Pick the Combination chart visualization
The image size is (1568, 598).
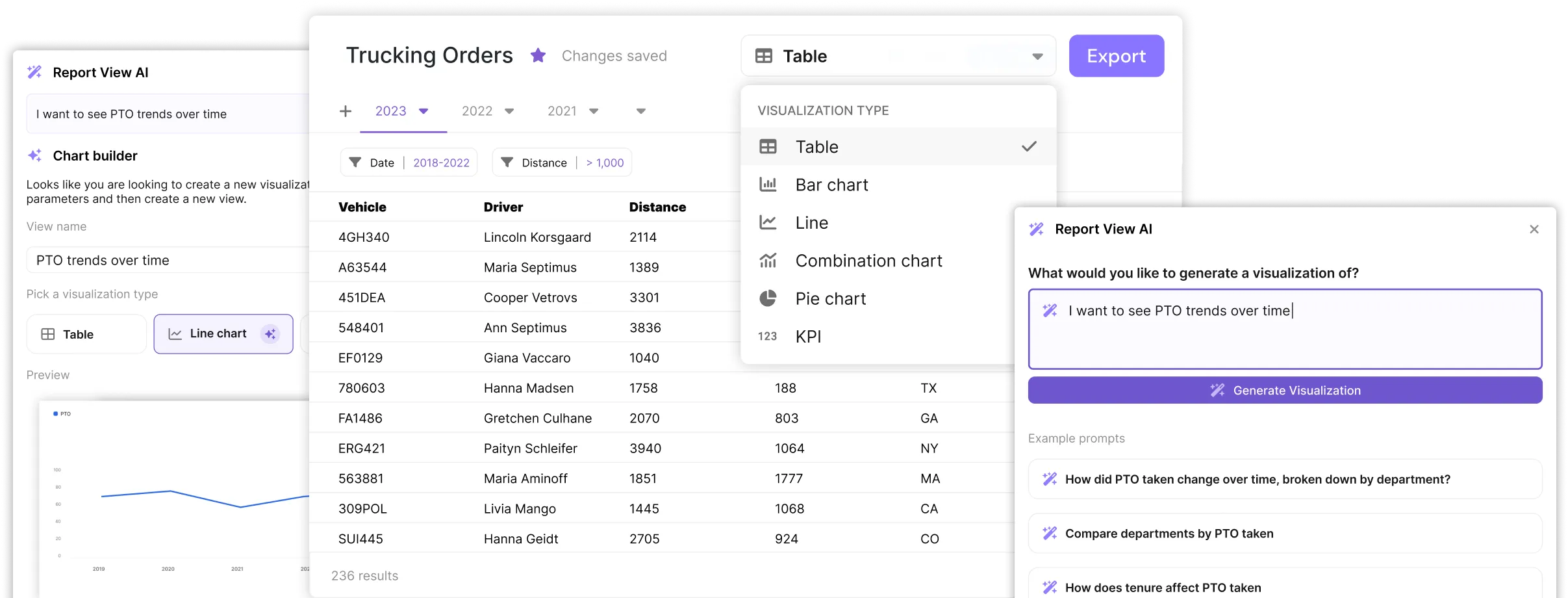click(868, 261)
